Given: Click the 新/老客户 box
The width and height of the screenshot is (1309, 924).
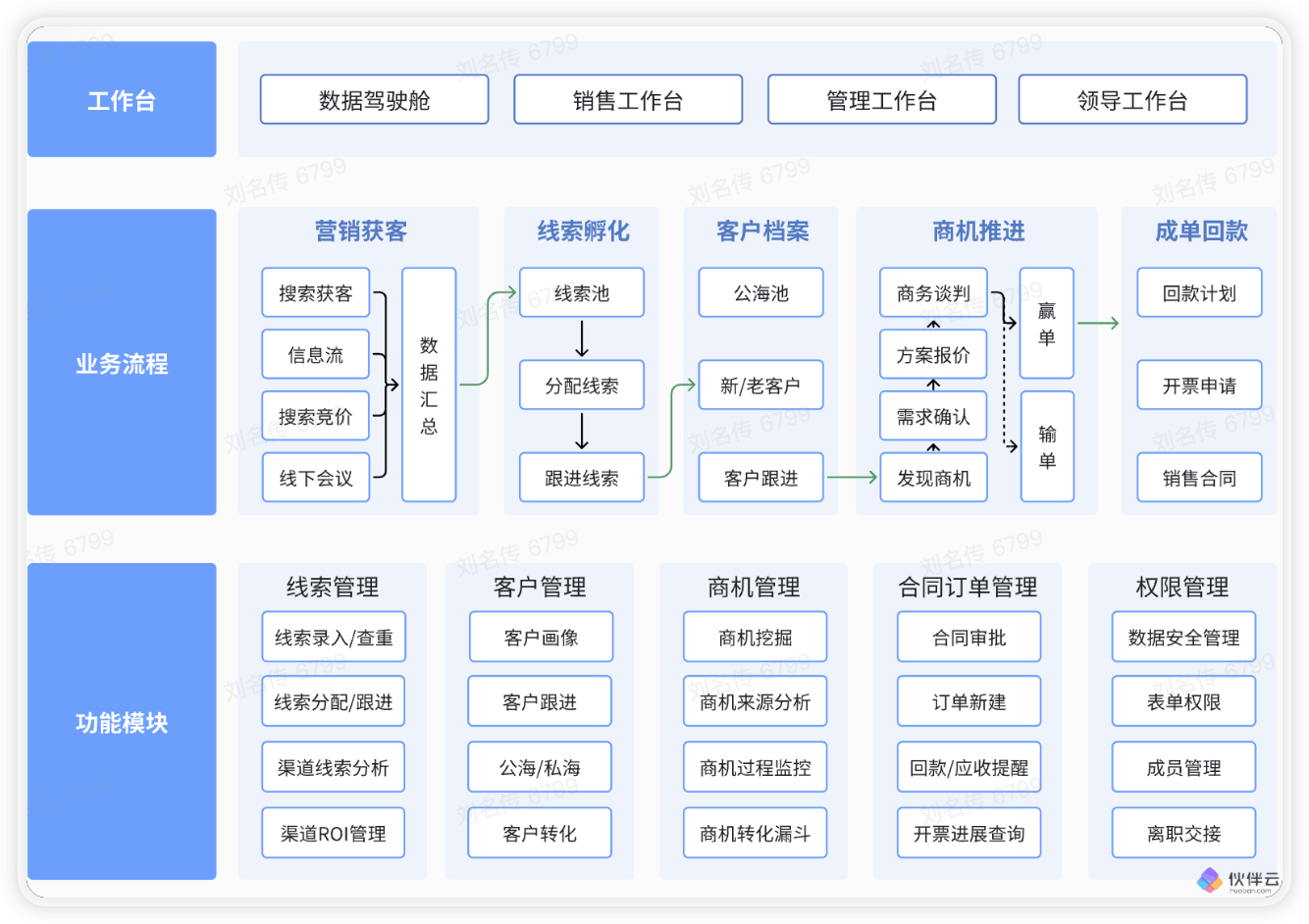Looking at the screenshot, I should tap(760, 385).
